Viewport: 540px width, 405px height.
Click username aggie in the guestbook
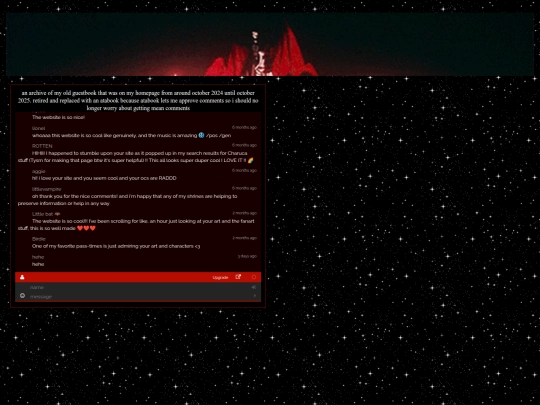pos(39,171)
